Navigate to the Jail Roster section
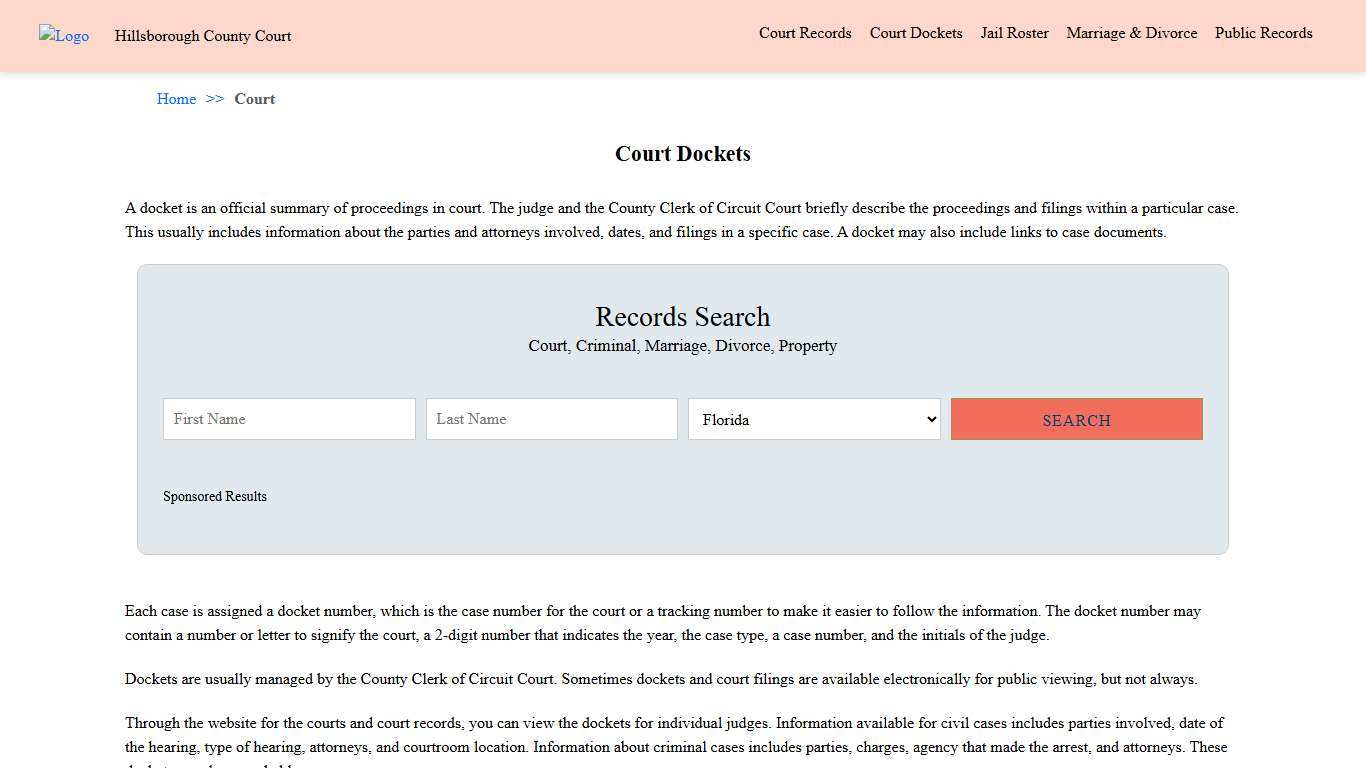 coord(1014,33)
